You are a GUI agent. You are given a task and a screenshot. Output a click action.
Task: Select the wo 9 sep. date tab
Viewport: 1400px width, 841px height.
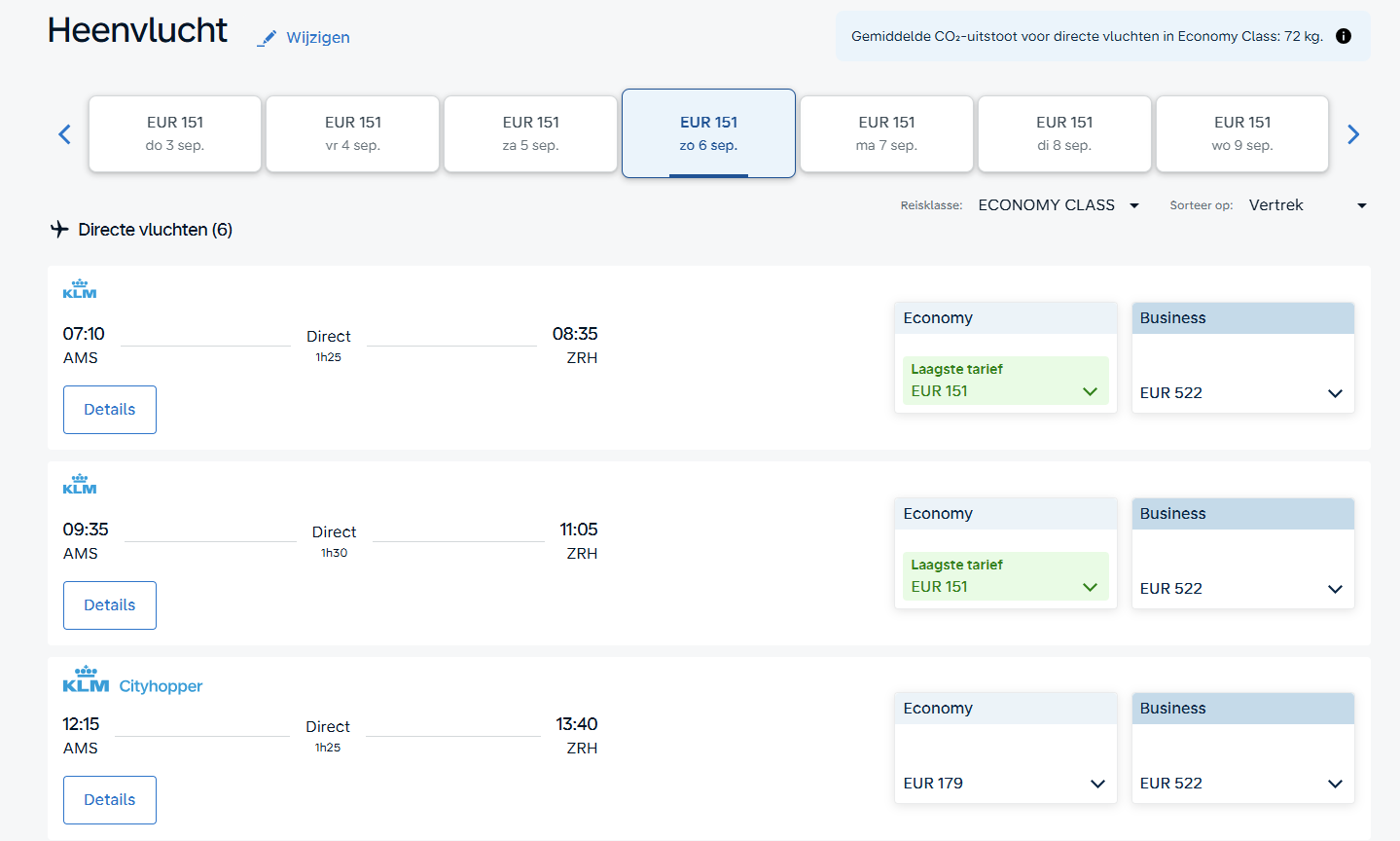tap(1242, 133)
